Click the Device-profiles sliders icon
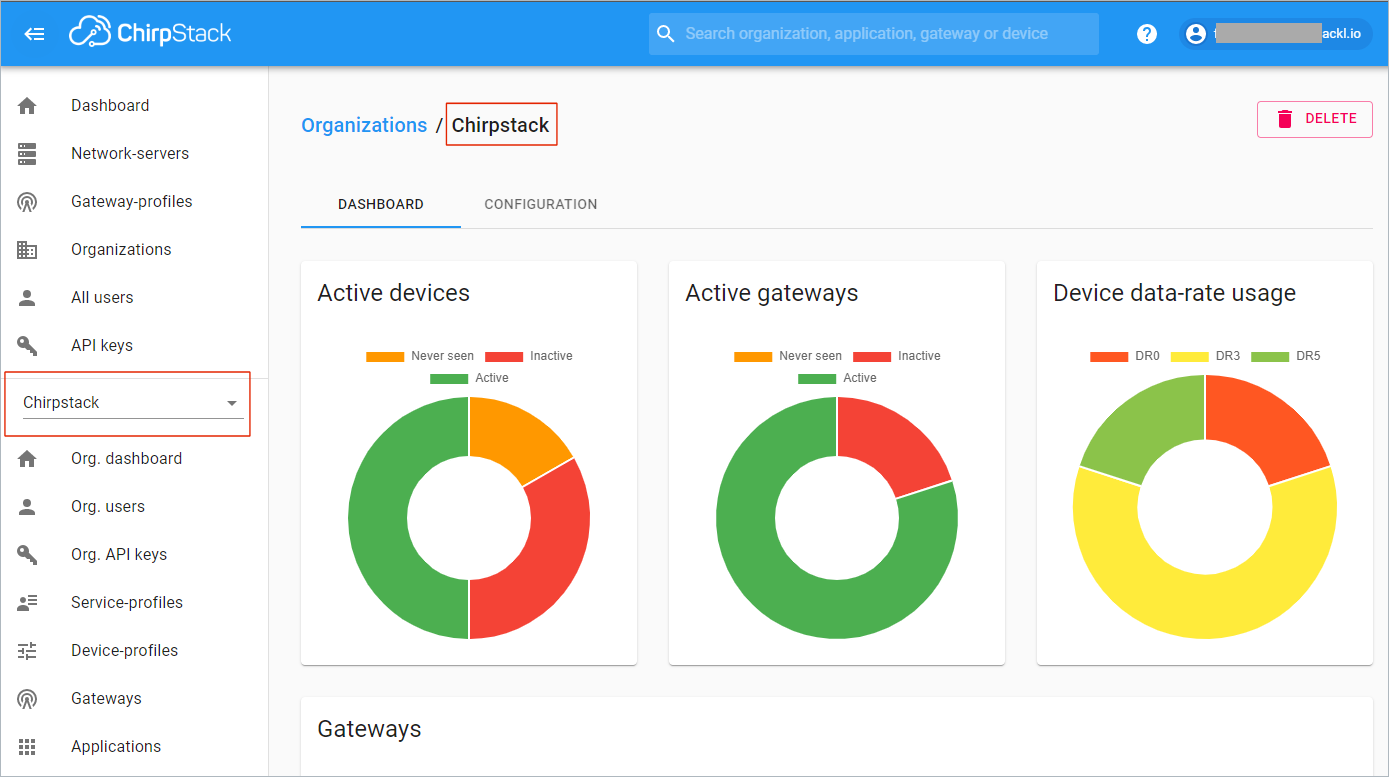 tap(27, 651)
